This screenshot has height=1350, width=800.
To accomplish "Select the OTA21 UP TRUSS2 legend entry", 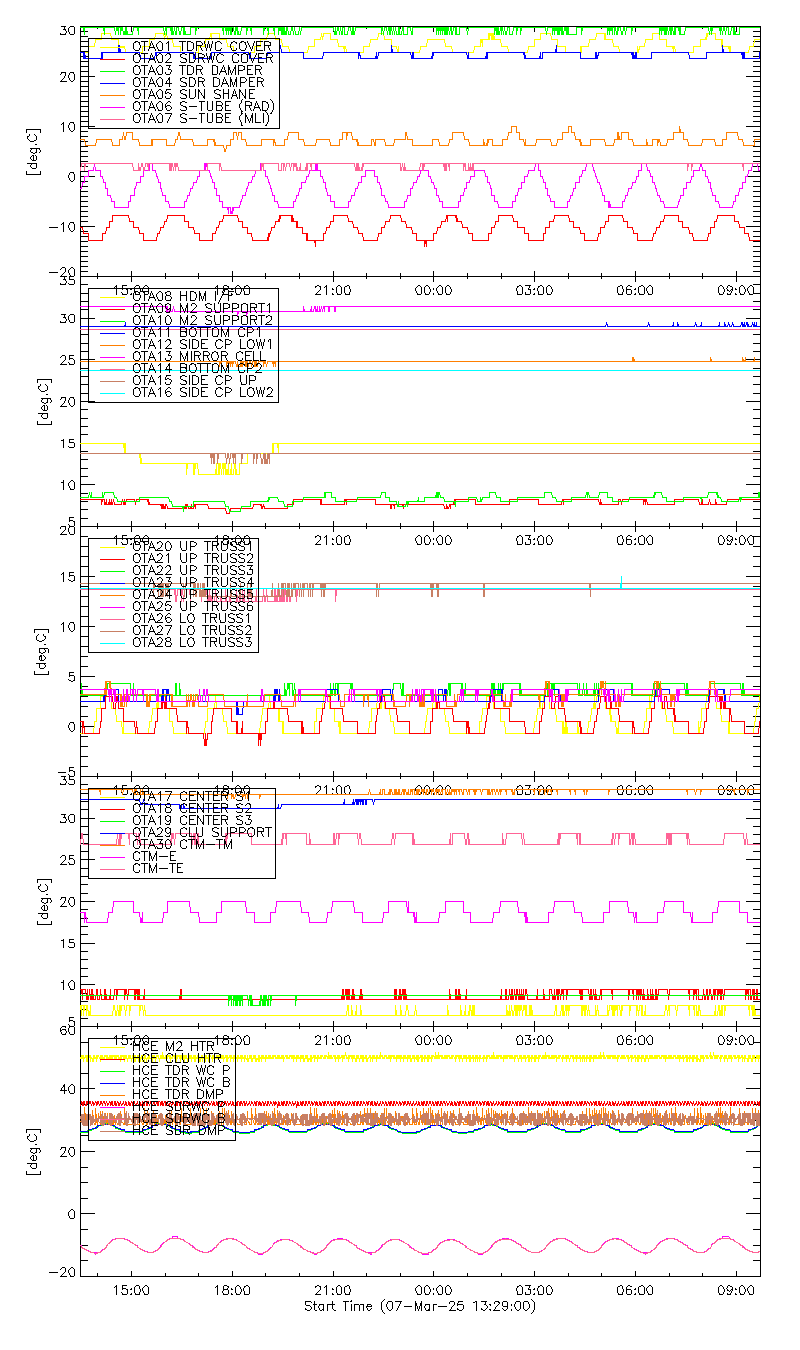I will click(x=193, y=558).
